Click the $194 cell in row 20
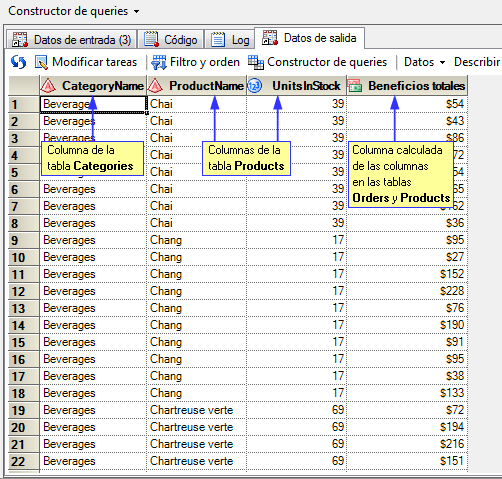Viewport: 502px width, 479px height. [407, 427]
